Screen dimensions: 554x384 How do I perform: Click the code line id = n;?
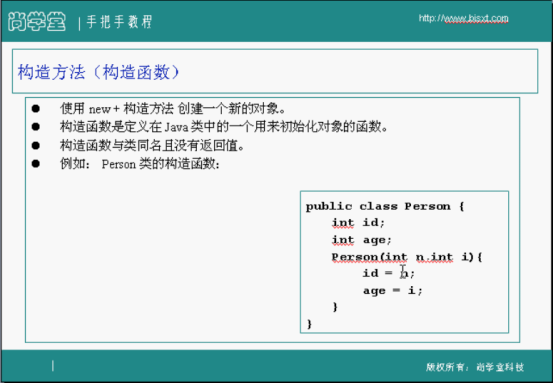[389, 273]
